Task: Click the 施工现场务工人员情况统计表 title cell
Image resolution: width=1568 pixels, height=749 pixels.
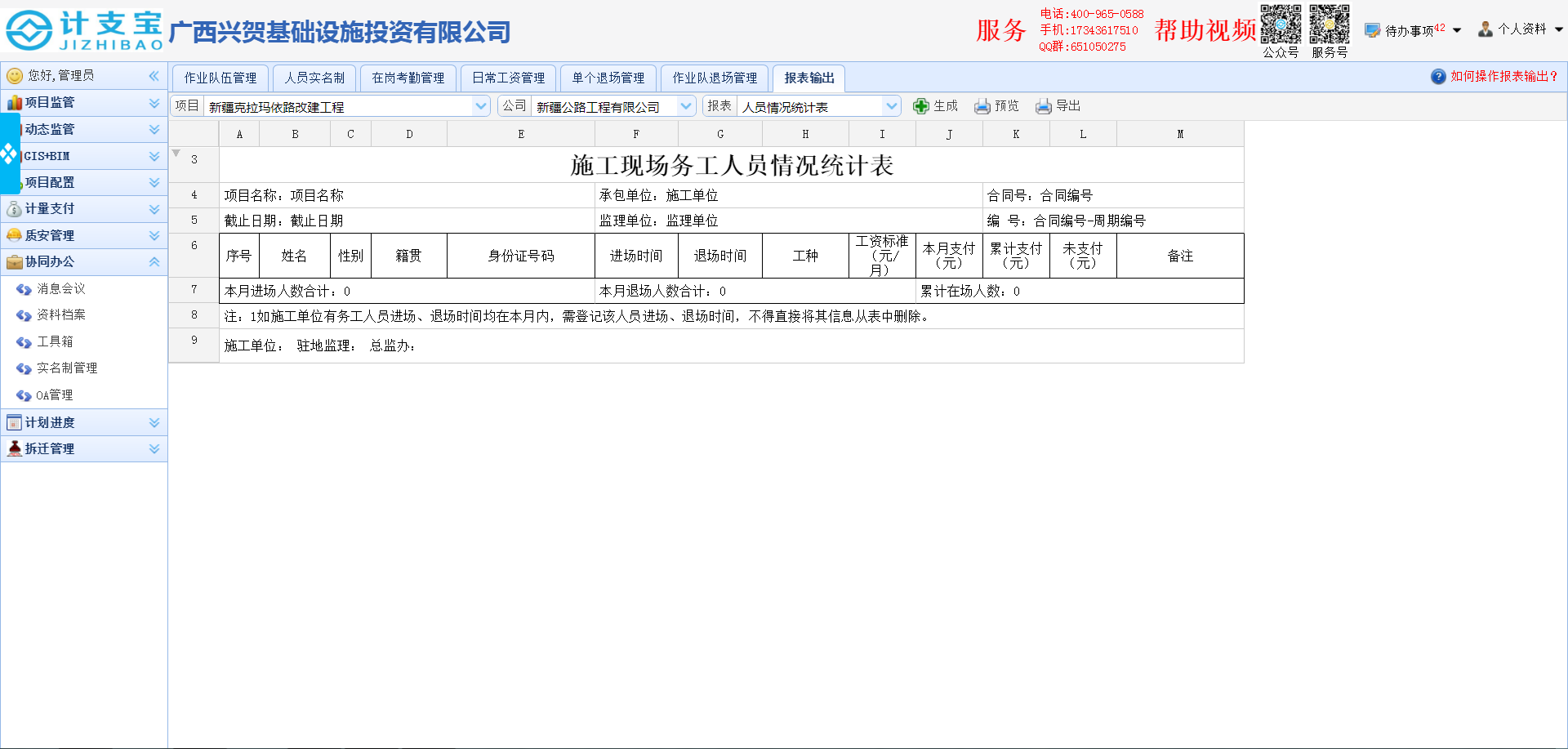Action: pyautogui.click(x=732, y=165)
